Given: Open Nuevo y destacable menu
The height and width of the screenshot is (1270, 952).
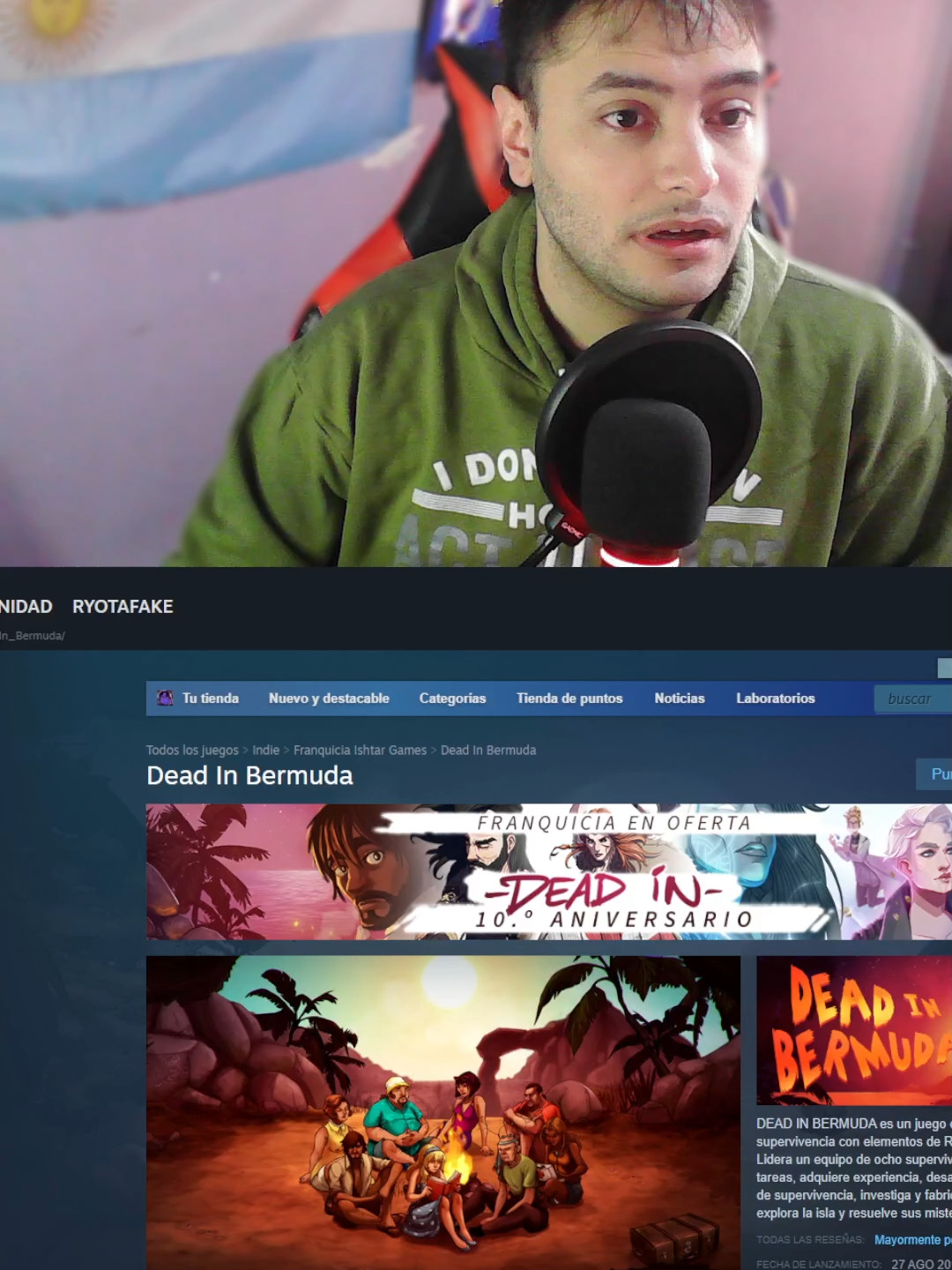Looking at the screenshot, I should (329, 698).
